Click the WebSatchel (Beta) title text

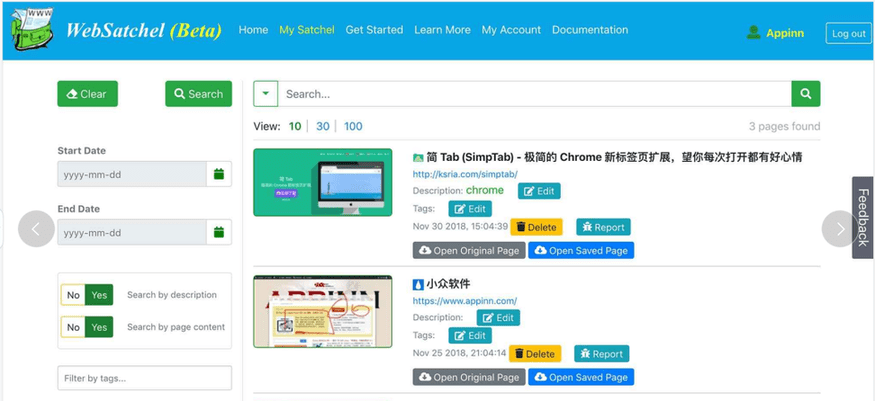[143, 30]
